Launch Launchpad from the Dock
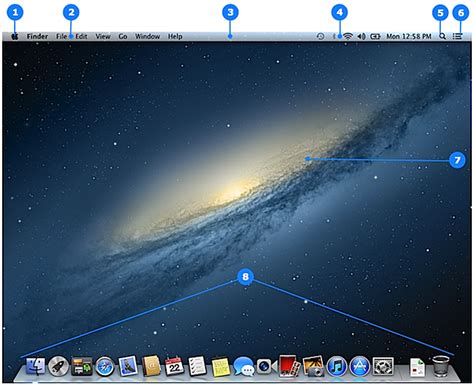Screen dimensions: 474x387 tap(58, 366)
